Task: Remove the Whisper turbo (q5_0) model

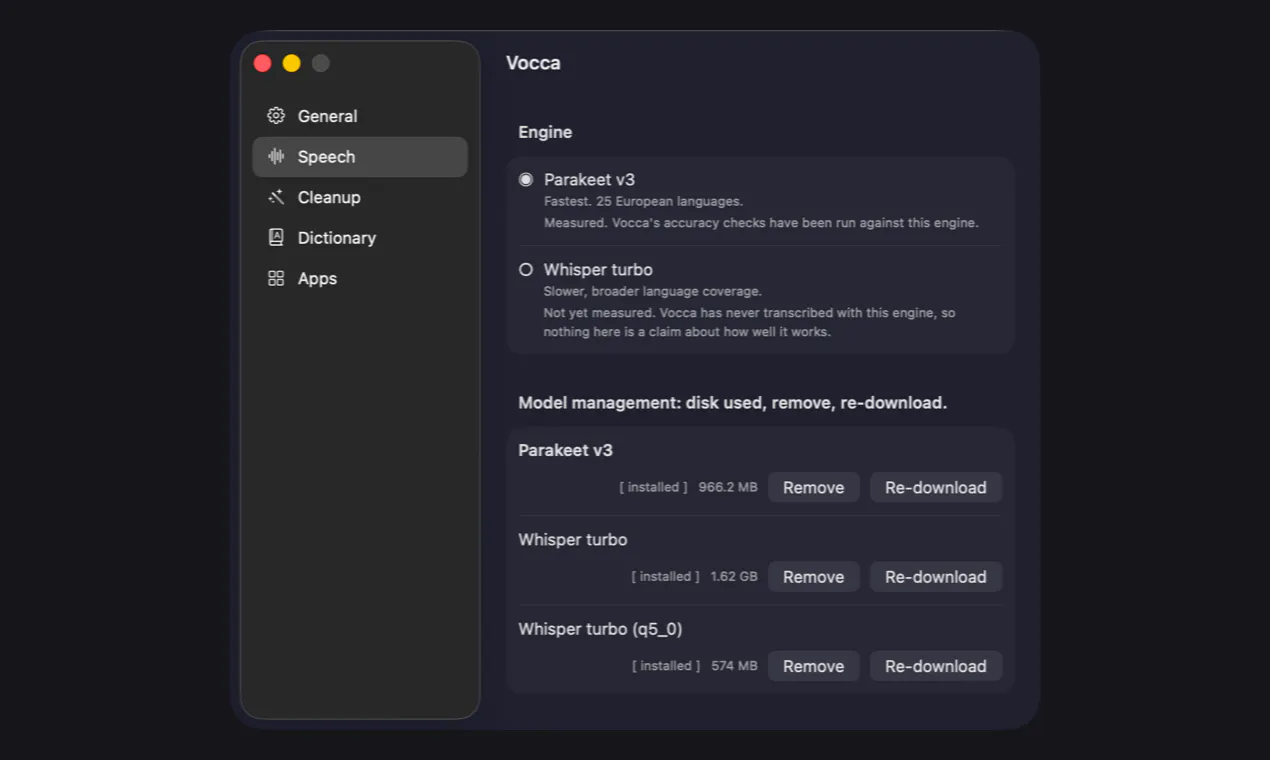Action: coord(813,666)
